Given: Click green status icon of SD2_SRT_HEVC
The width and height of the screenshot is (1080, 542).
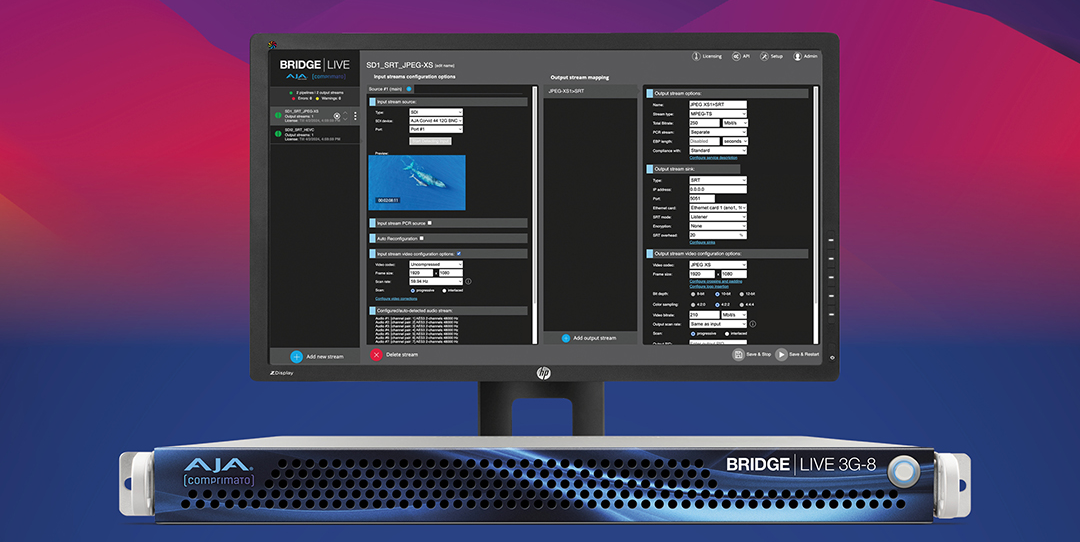Looking at the screenshot, I should coord(278,134).
